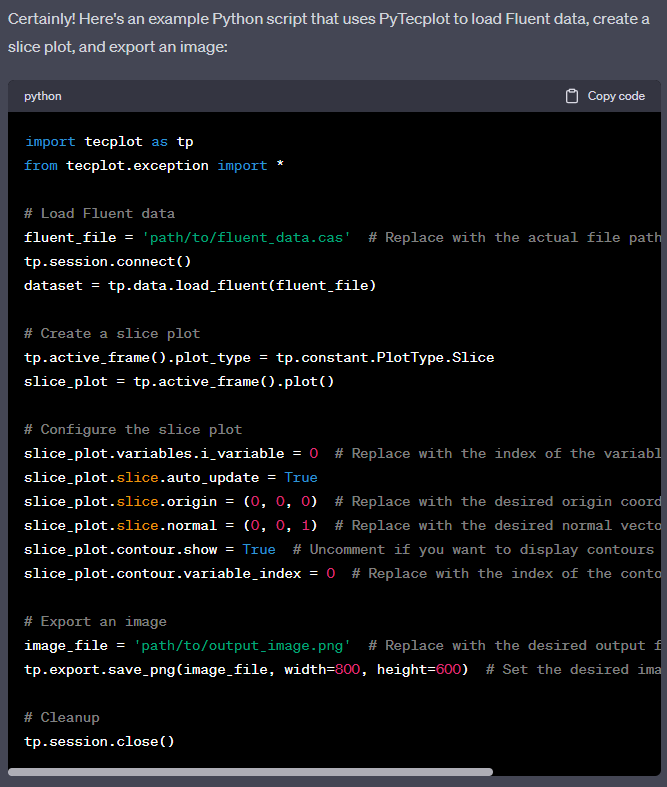Click the line 'import tecplot as tp'

(x=109, y=142)
